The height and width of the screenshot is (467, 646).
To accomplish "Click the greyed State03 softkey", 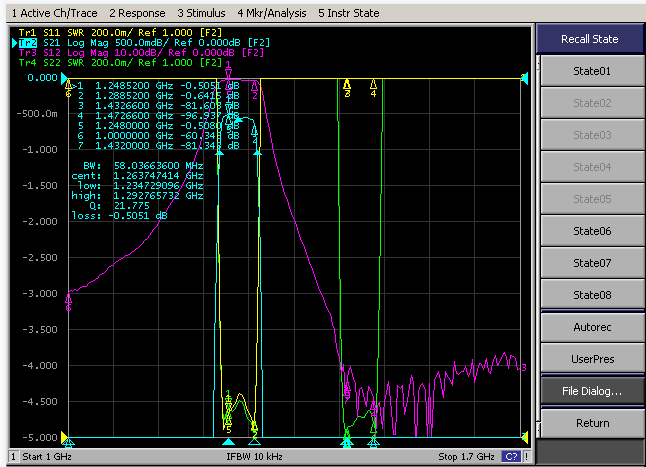I will [592, 135].
